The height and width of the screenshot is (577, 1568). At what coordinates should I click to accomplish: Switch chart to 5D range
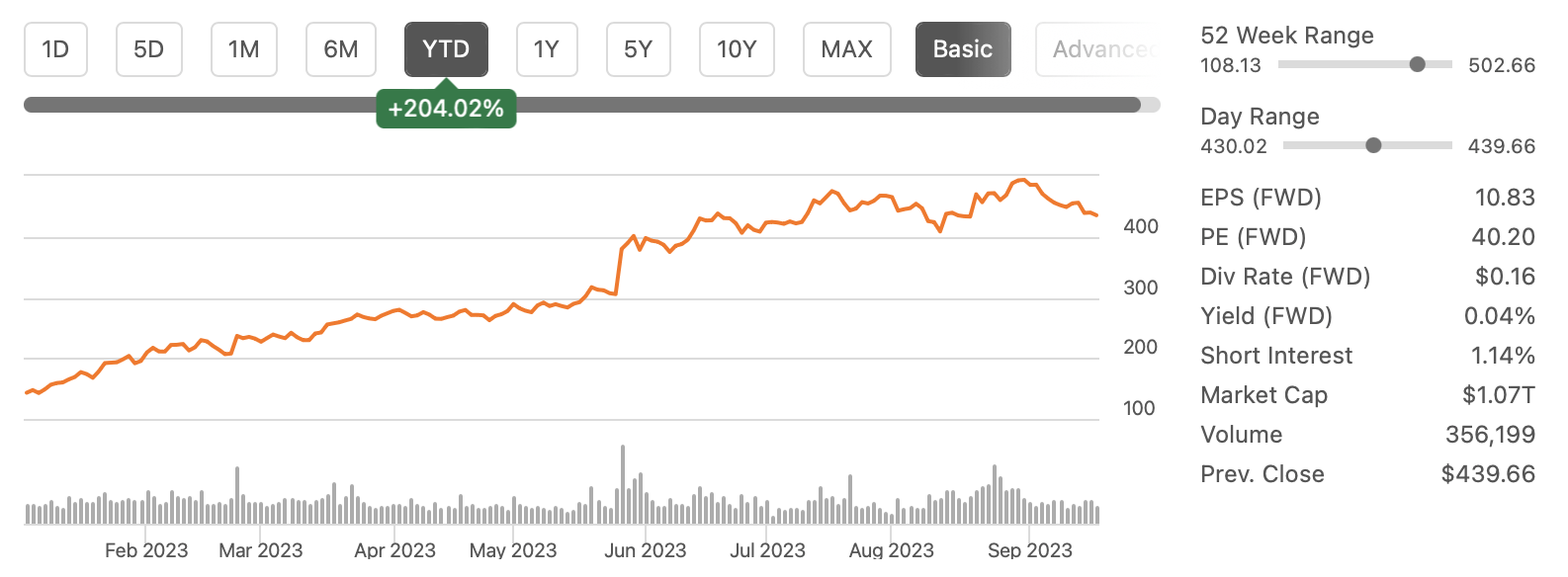click(148, 49)
